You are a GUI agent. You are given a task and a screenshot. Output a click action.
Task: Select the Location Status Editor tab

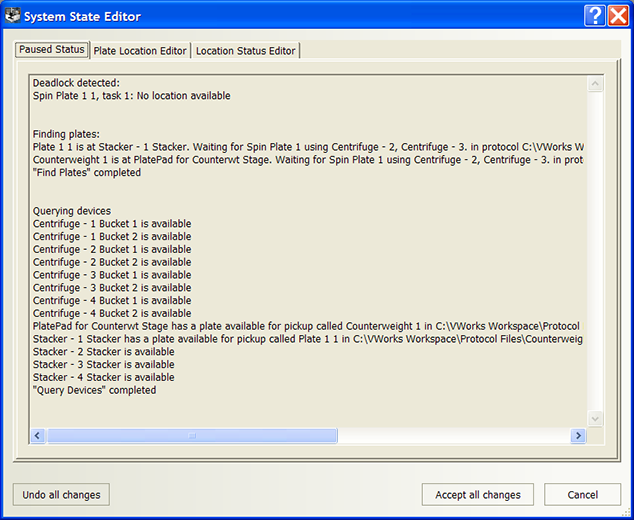click(245, 51)
